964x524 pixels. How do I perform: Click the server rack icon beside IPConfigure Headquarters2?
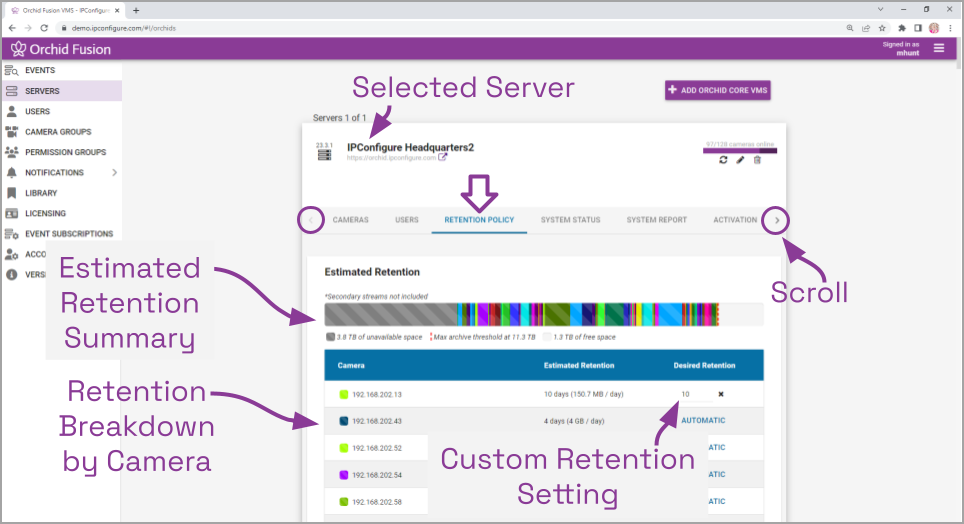324,155
